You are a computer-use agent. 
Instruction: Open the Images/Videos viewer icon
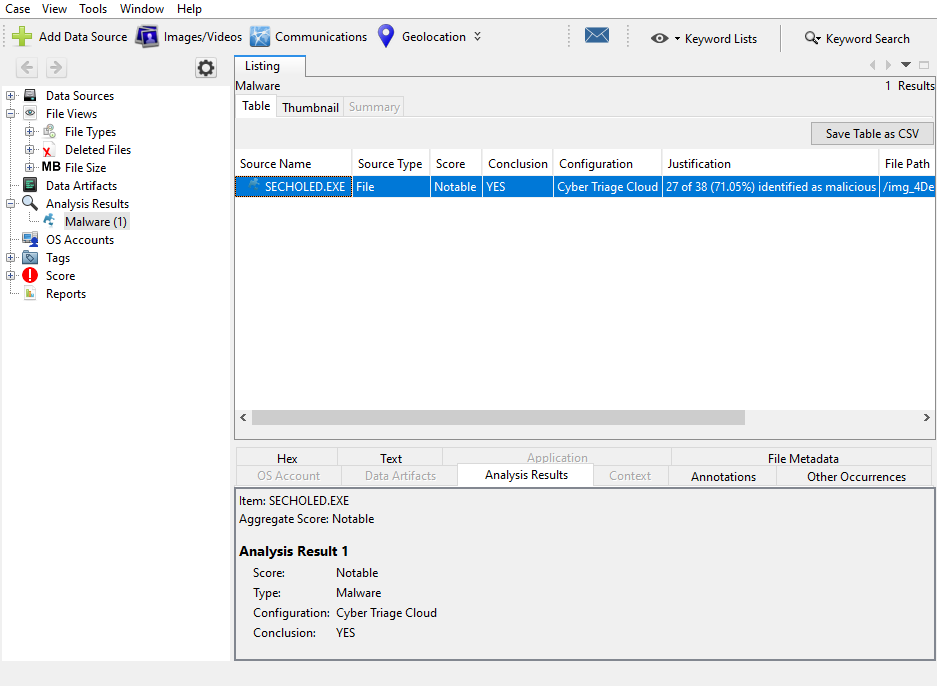[147, 35]
